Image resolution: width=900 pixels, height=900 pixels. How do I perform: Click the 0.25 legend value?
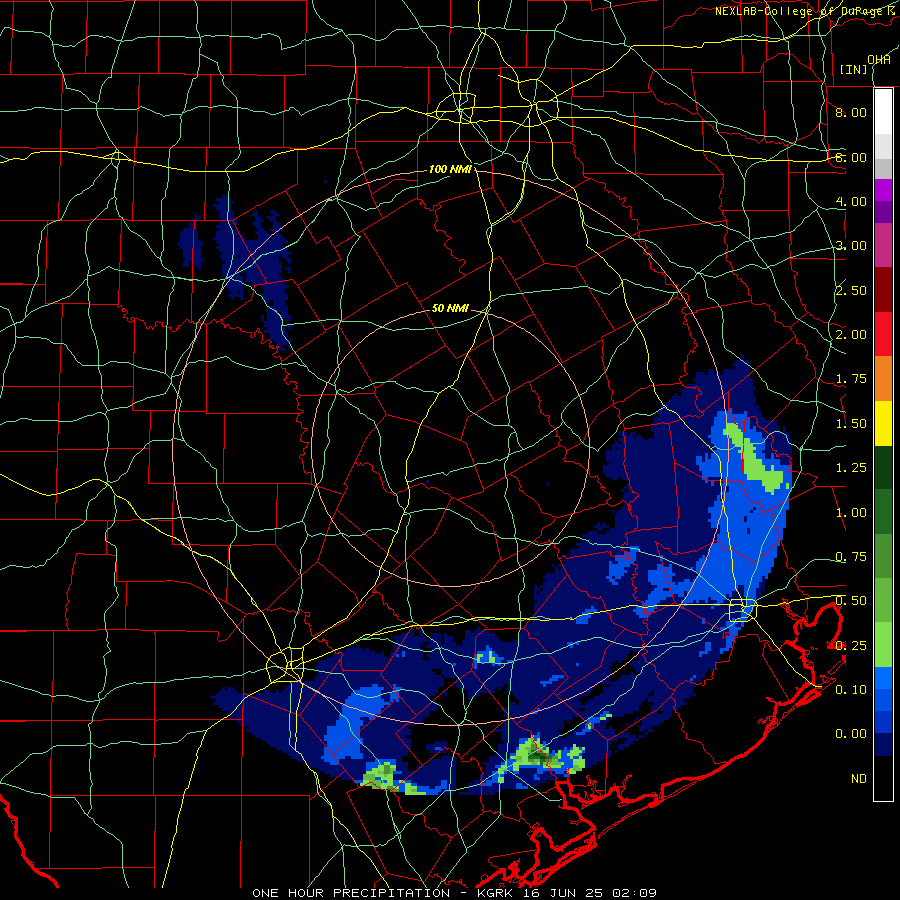point(851,646)
